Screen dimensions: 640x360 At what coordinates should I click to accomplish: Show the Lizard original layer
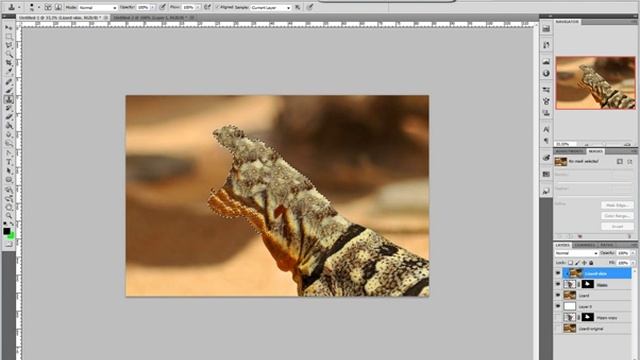(x=558, y=328)
